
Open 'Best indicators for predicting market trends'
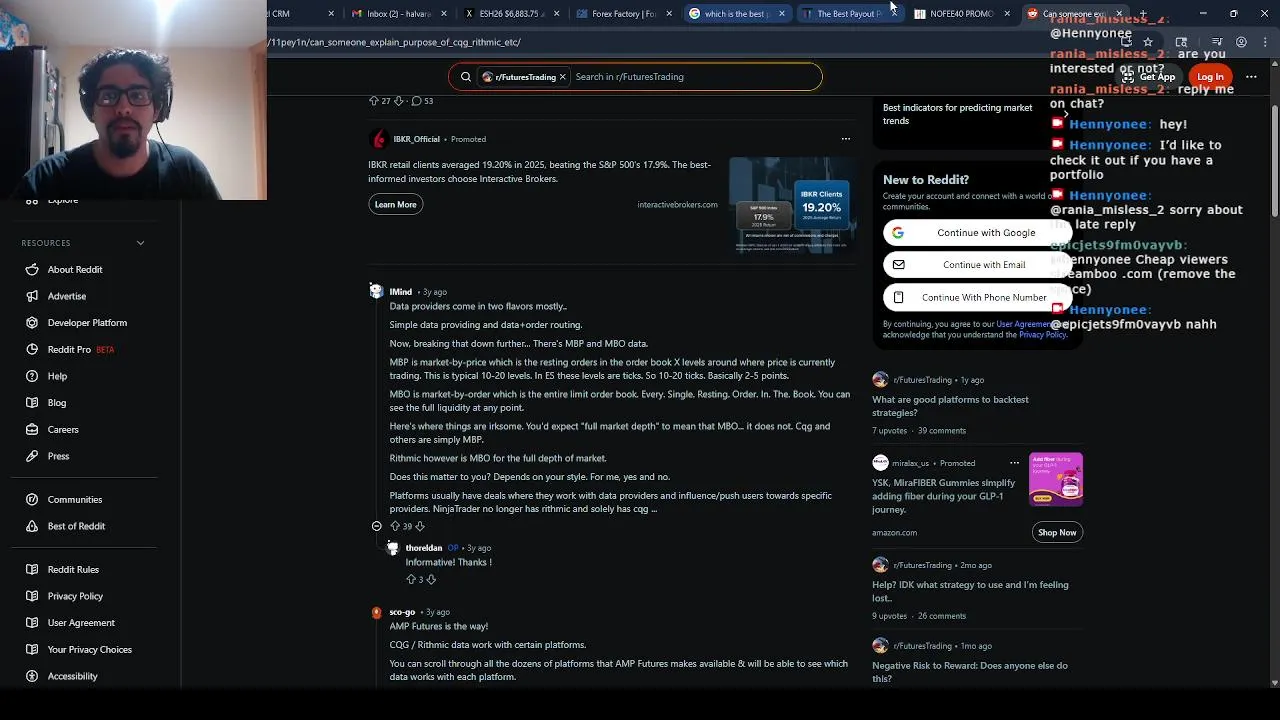coord(957,114)
